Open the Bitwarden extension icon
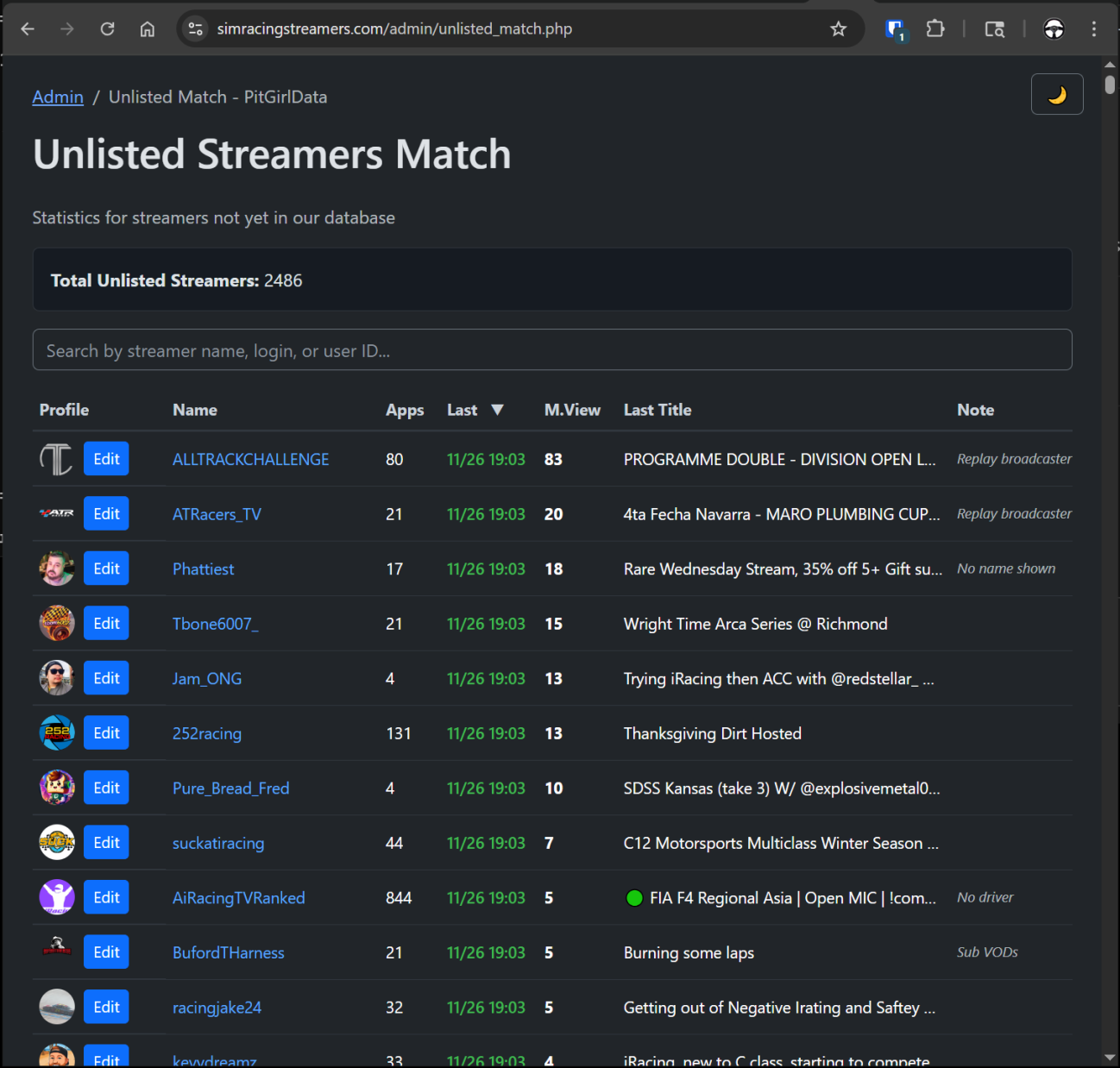Screen dimensions: 1120x1068 (895, 29)
